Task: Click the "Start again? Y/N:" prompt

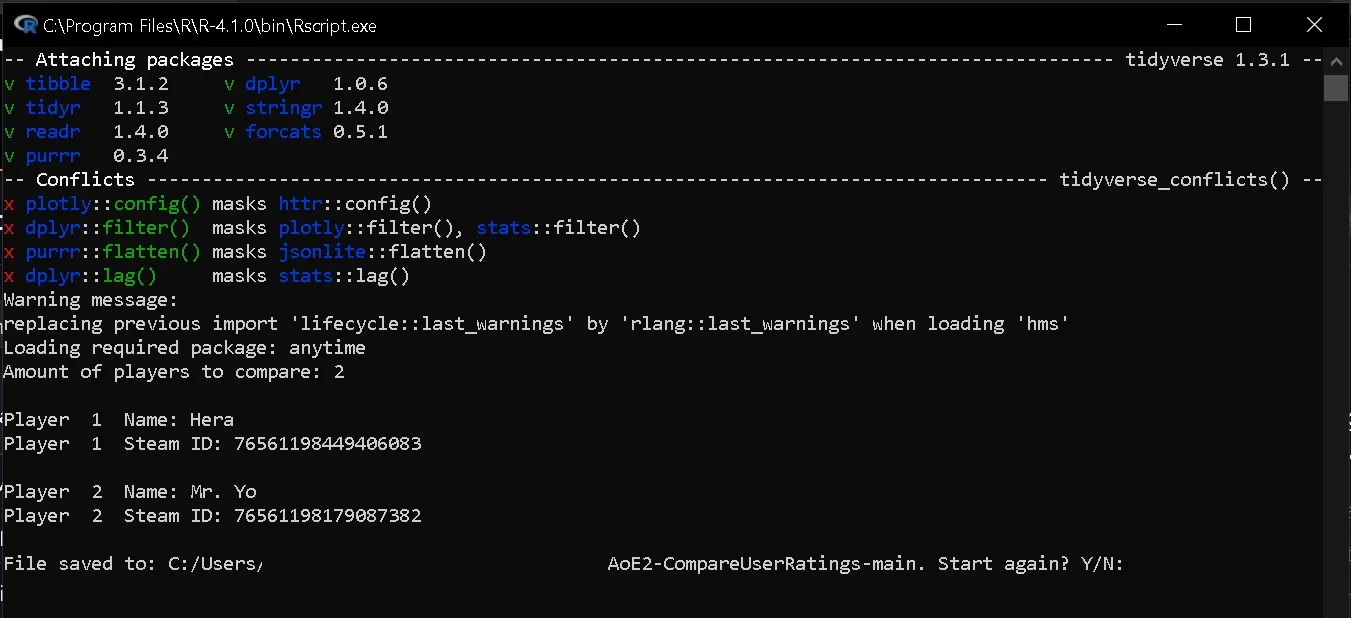Action: 1031,564
